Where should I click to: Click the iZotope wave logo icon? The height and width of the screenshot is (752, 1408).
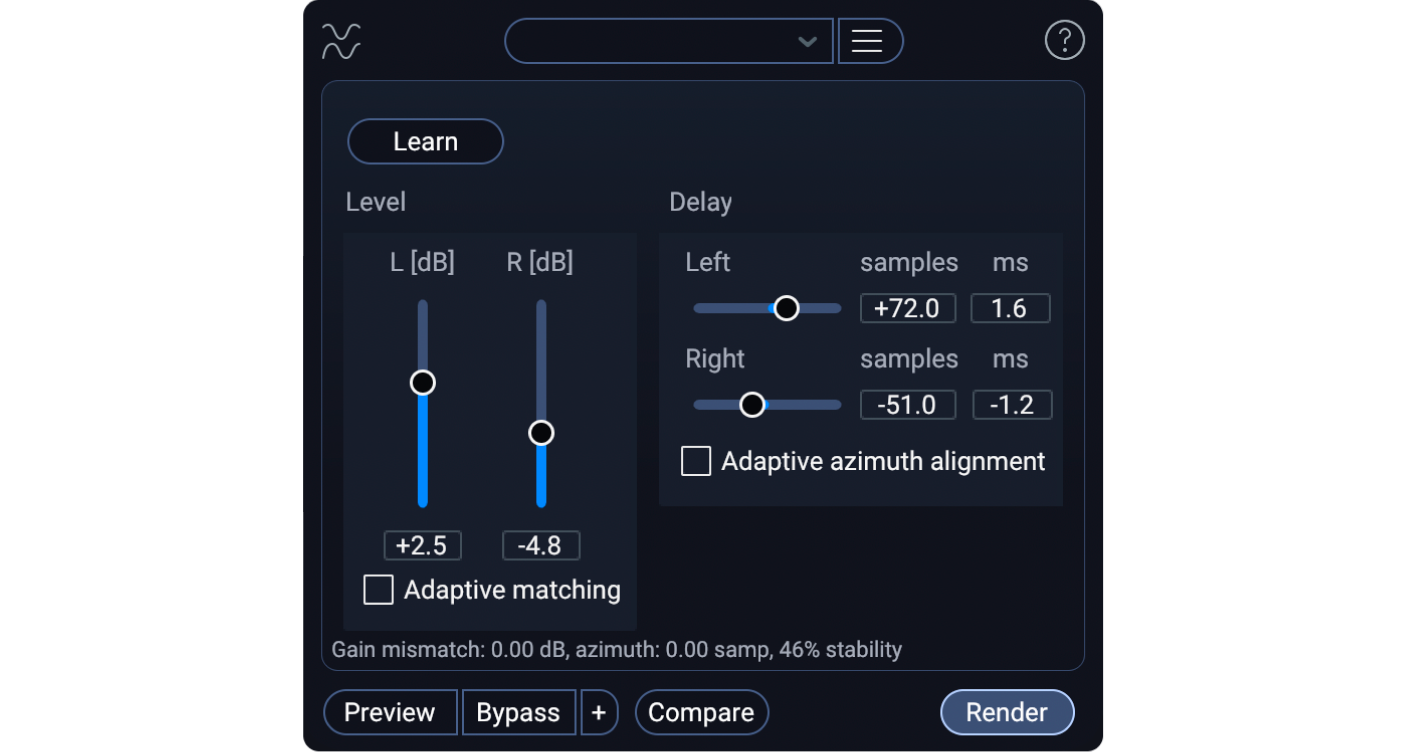tap(340, 41)
